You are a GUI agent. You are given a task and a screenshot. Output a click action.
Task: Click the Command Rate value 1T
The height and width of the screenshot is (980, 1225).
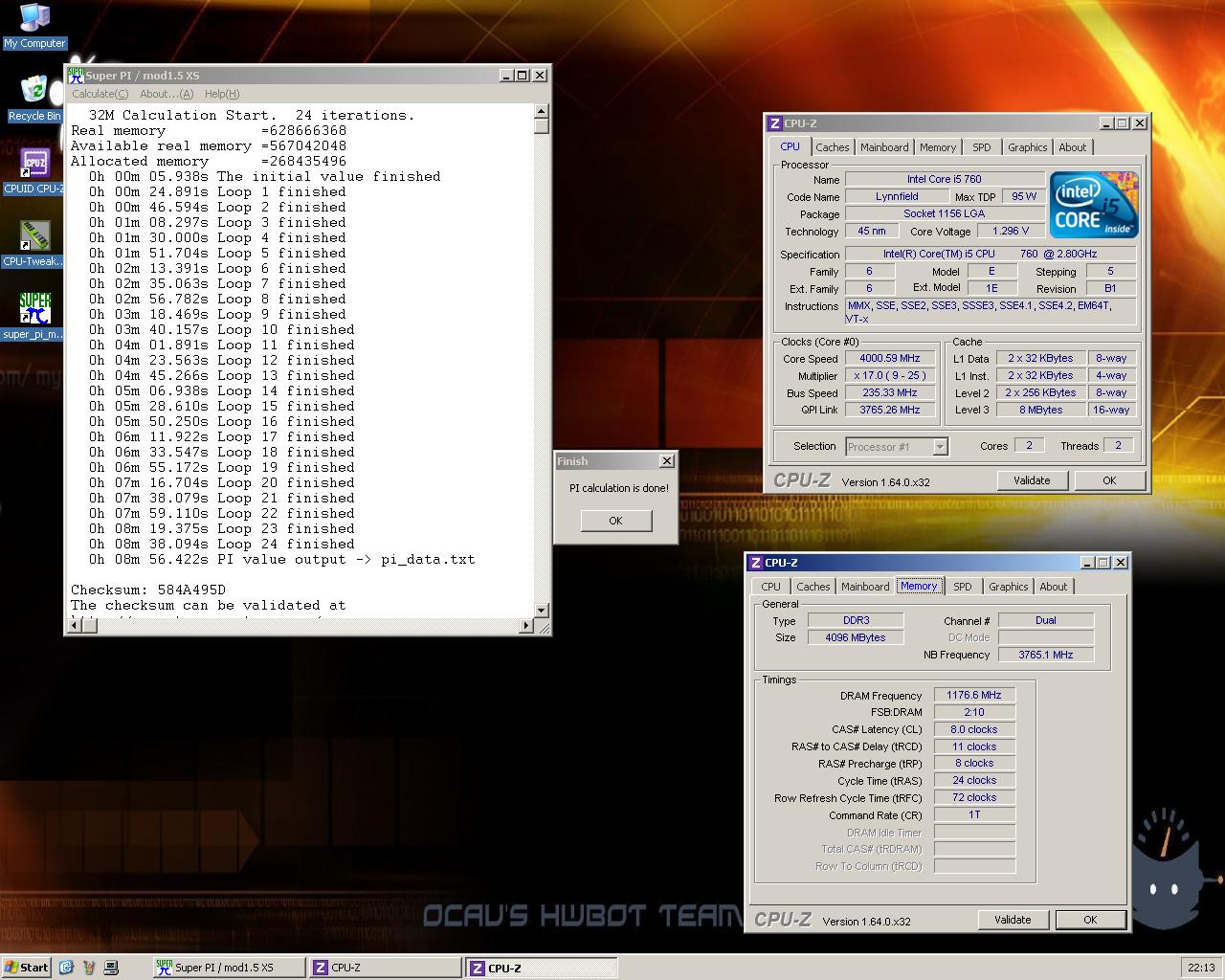click(x=974, y=814)
